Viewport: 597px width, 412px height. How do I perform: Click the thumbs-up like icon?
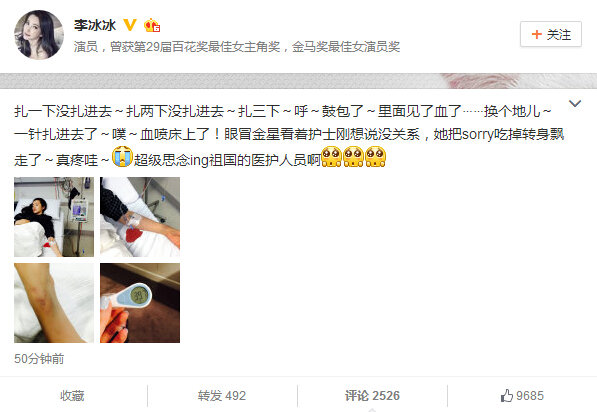click(507, 396)
